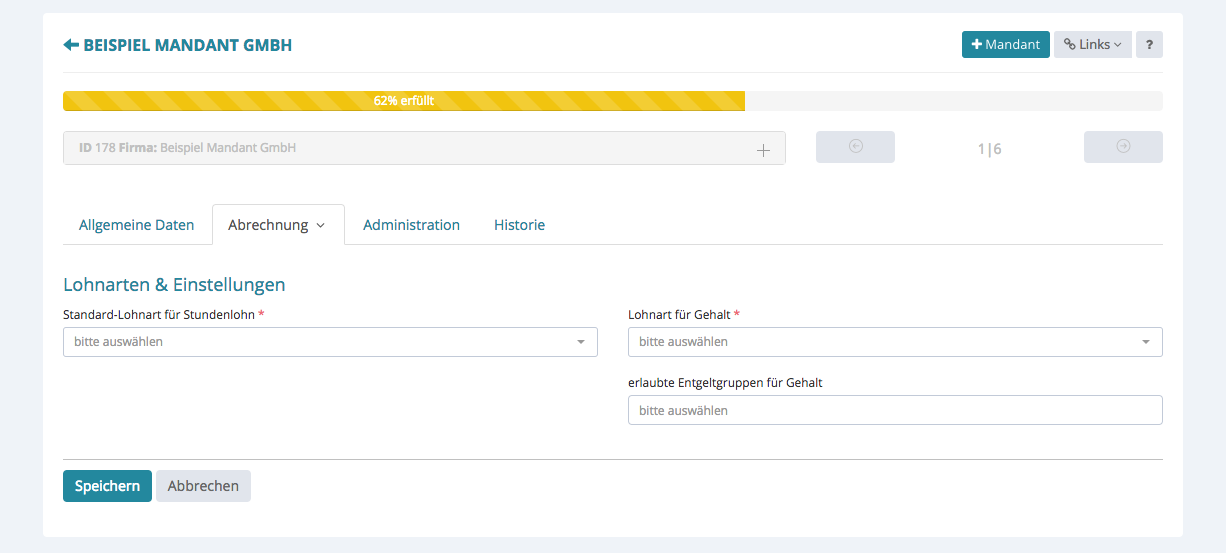The width and height of the screenshot is (1226, 553).
Task: Click the plus icon in the Firma field
Action: pyautogui.click(x=763, y=150)
